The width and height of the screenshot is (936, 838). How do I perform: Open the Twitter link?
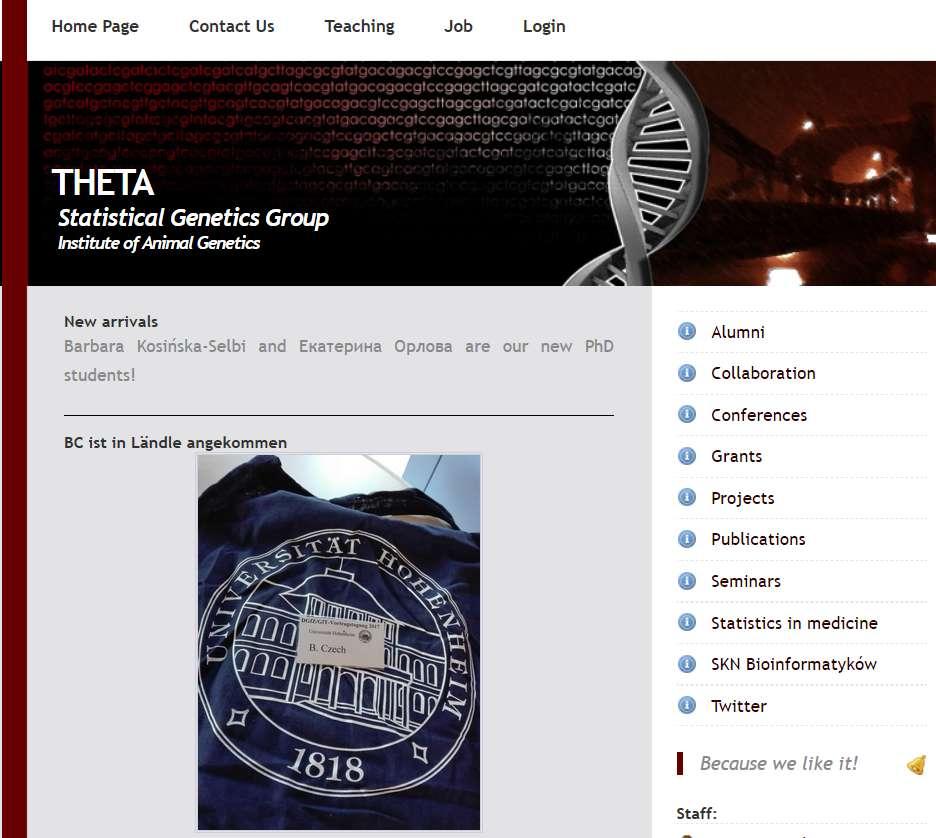click(738, 705)
